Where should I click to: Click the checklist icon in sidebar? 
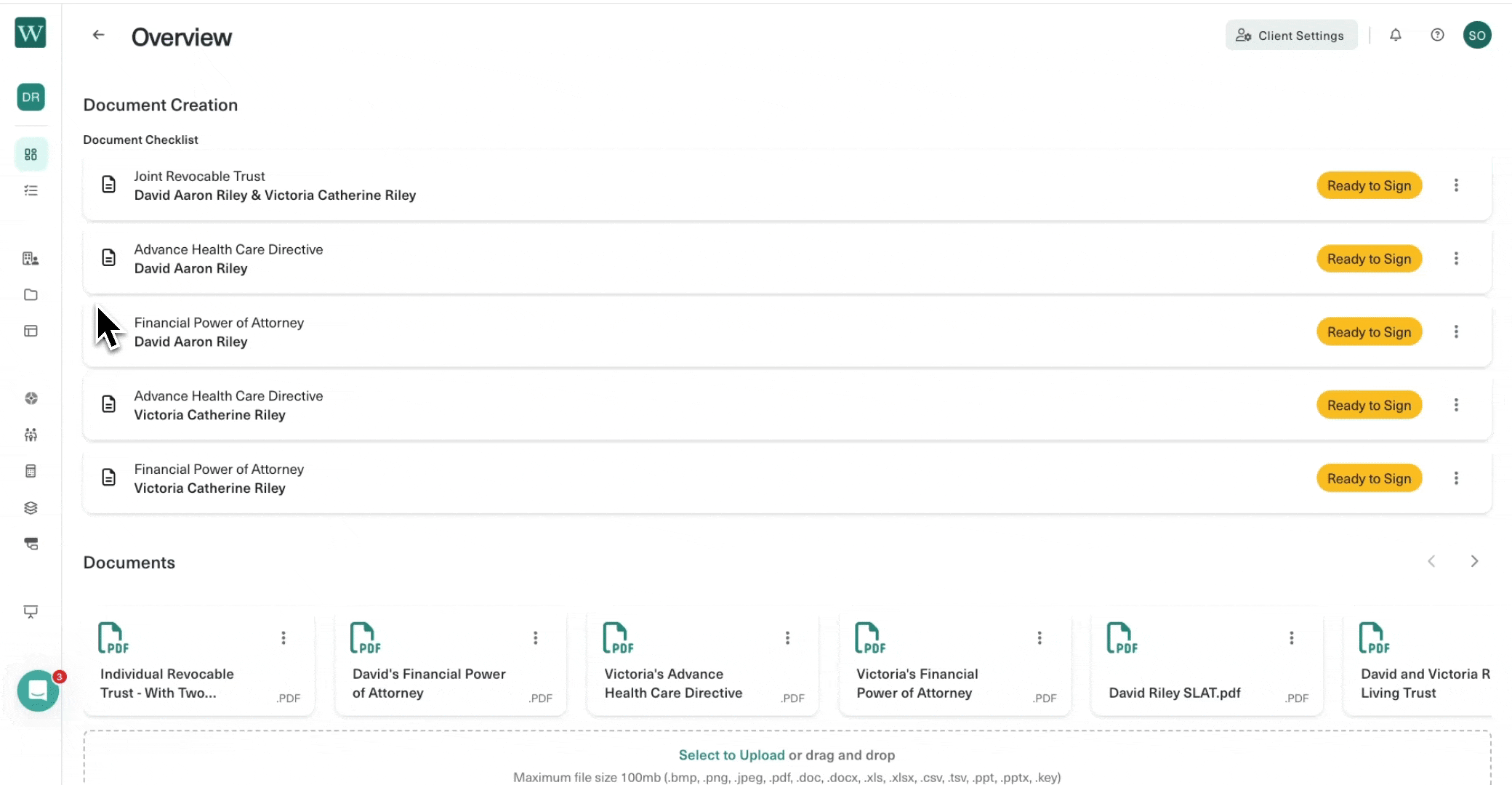tap(31, 190)
